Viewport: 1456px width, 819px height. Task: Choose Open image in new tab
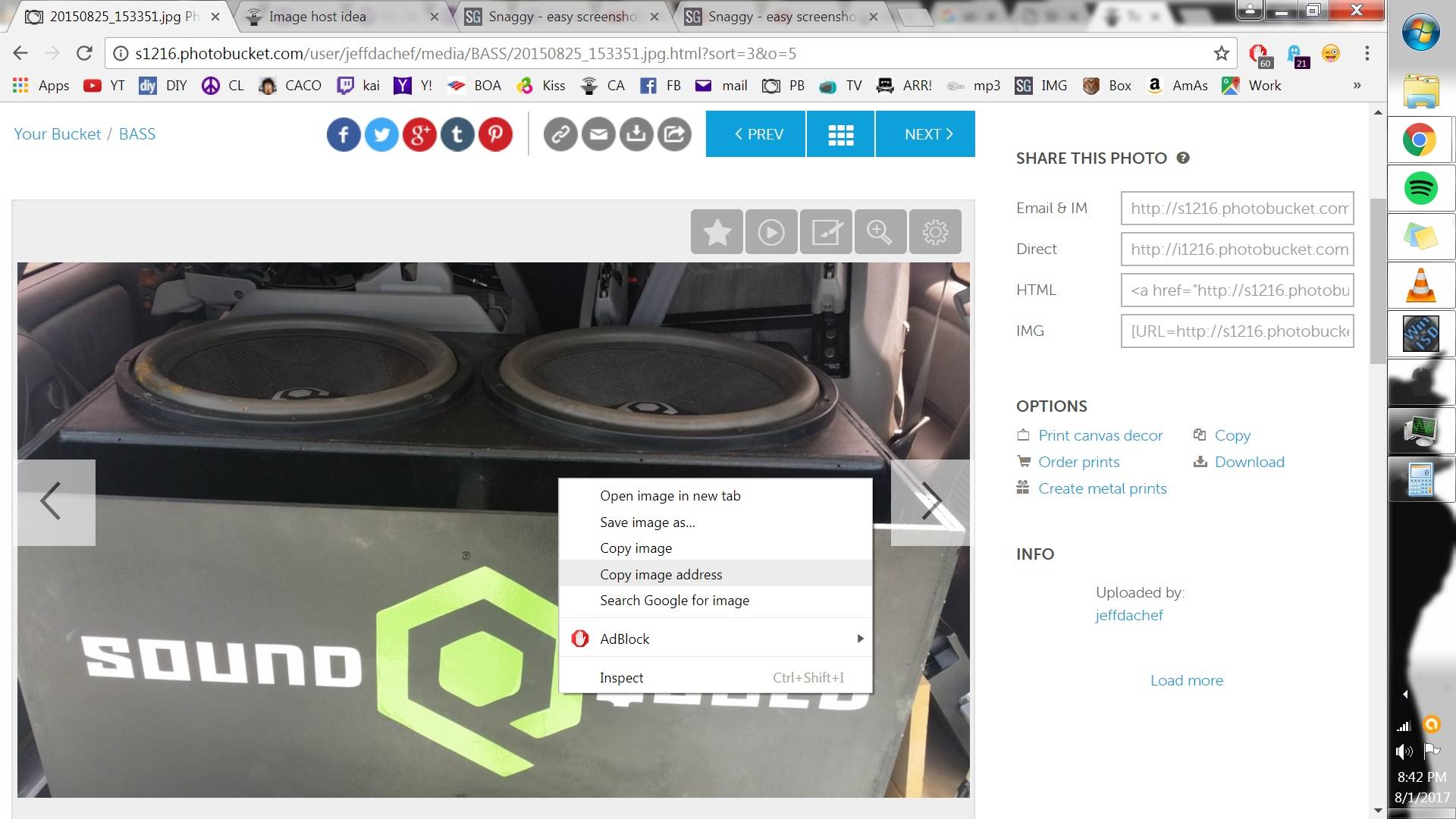(715, 496)
